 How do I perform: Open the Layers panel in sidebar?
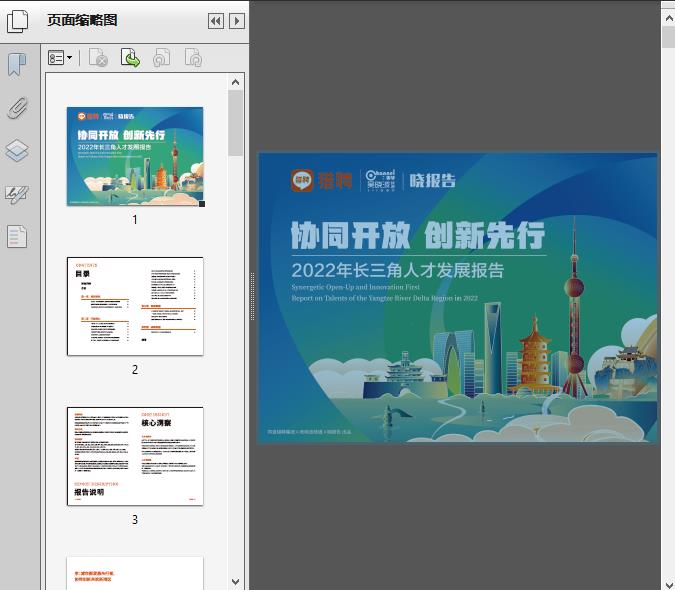point(18,151)
